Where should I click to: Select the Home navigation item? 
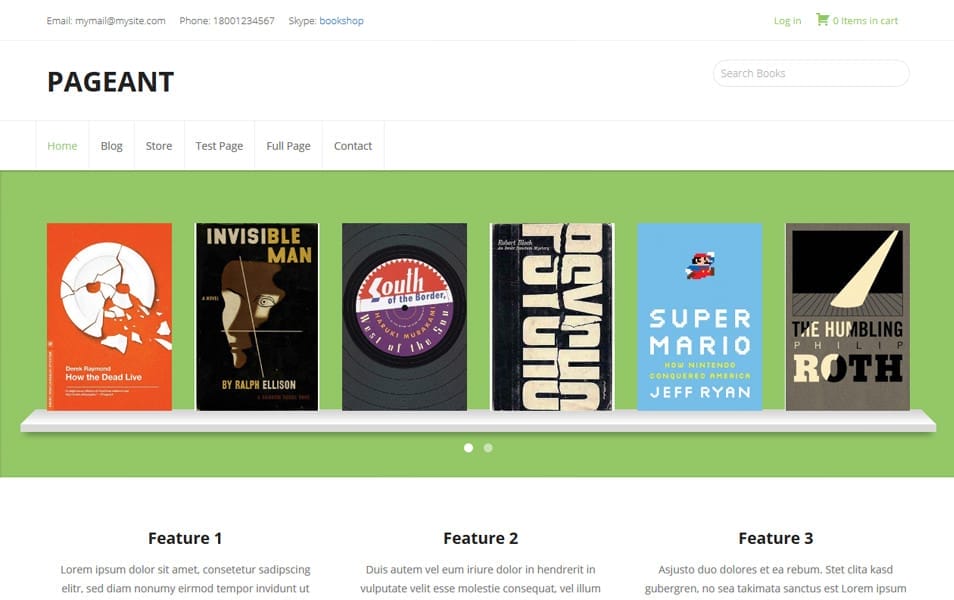click(62, 145)
